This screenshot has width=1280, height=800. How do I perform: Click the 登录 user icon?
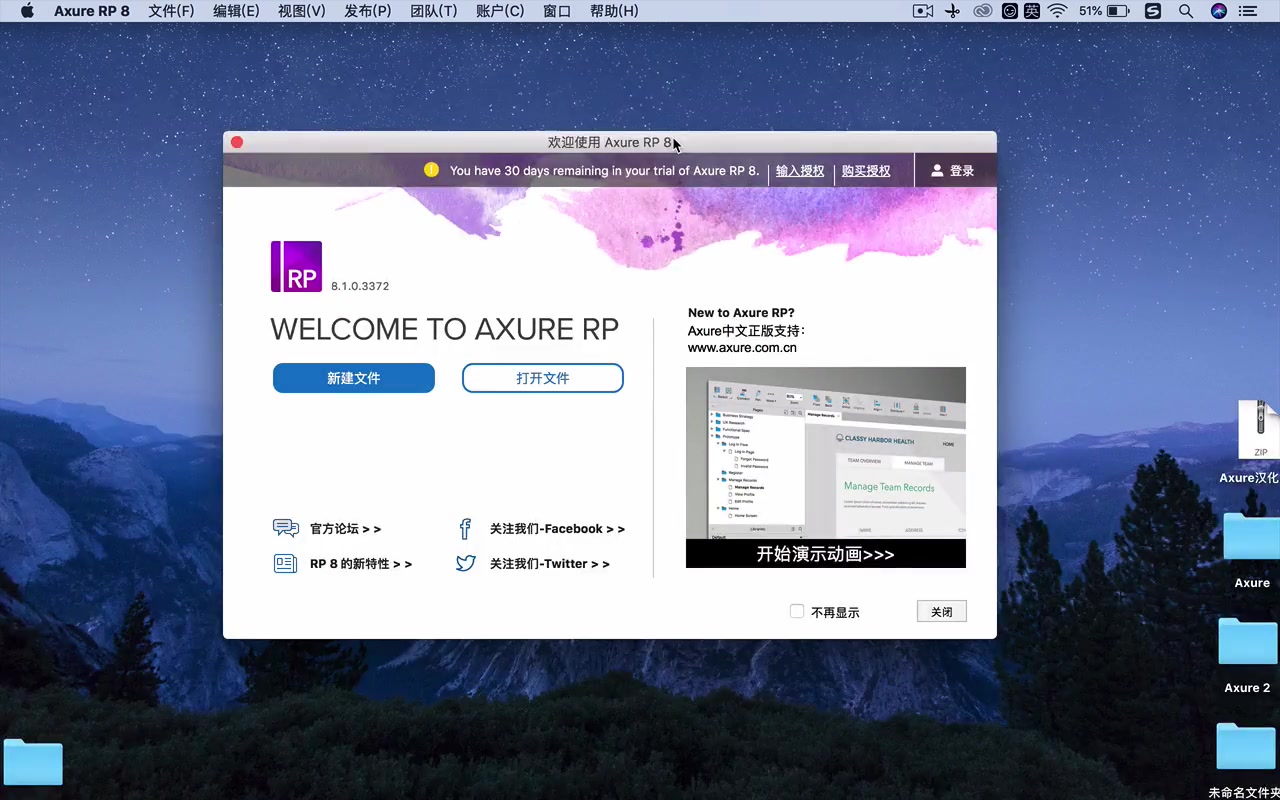tap(937, 171)
